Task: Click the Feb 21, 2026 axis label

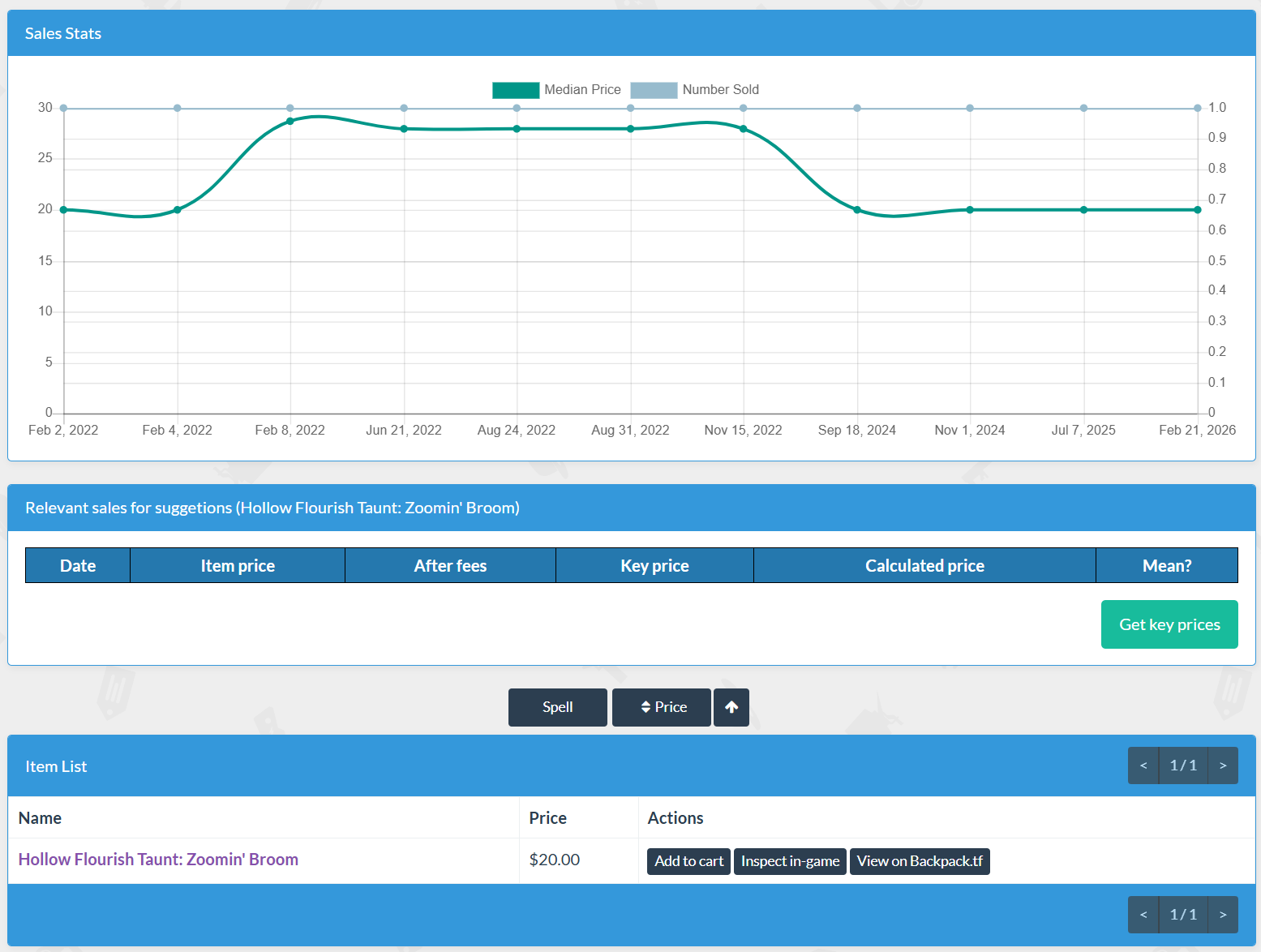Action: [x=1197, y=430]
